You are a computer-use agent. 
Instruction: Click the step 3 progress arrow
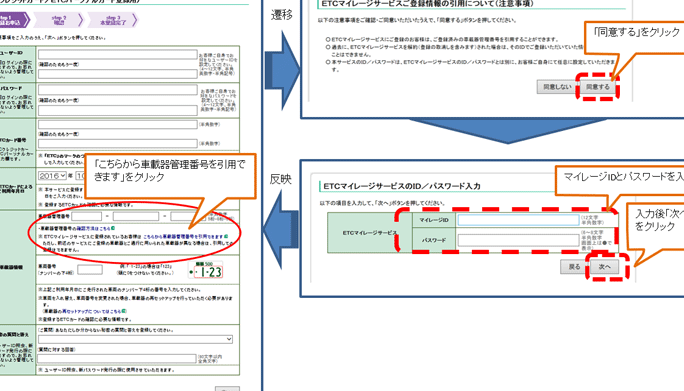tap(113, 20)
